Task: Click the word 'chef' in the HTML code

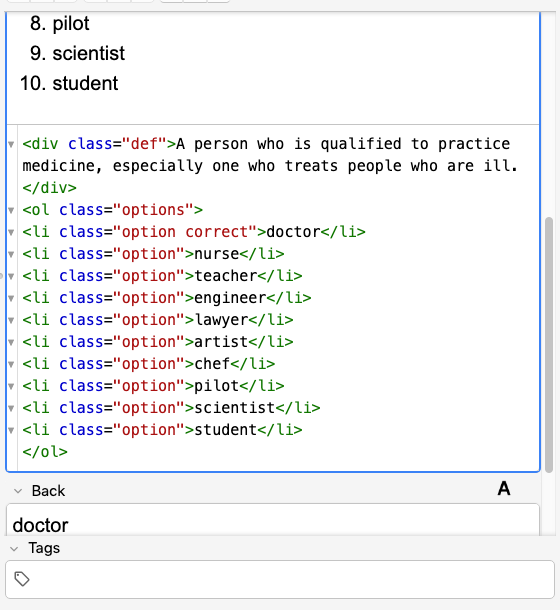Action: [212, 364]
